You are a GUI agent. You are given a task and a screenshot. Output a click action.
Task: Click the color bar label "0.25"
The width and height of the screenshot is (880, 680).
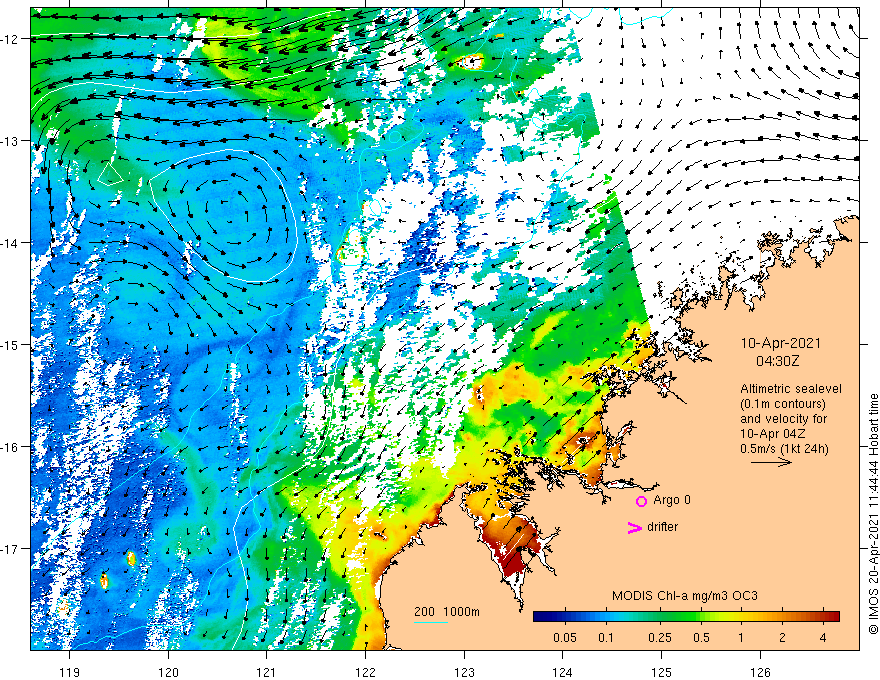pyautogui.click(x=660, y=638)
